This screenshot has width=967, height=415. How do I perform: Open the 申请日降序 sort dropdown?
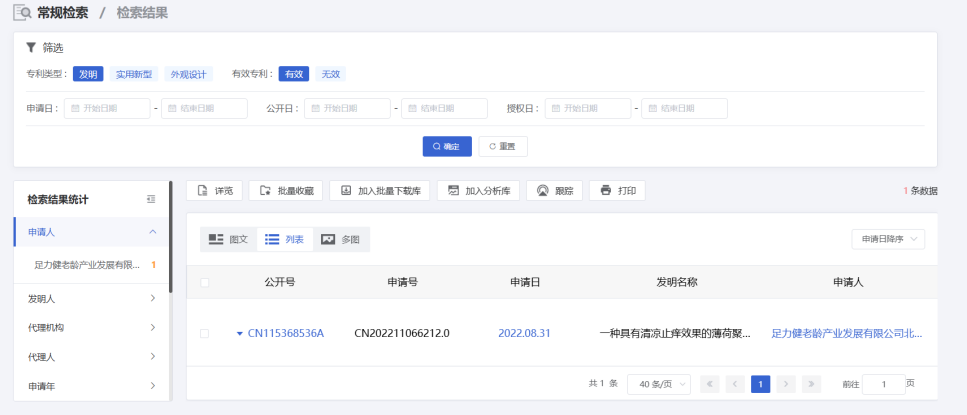coord(887,239)
